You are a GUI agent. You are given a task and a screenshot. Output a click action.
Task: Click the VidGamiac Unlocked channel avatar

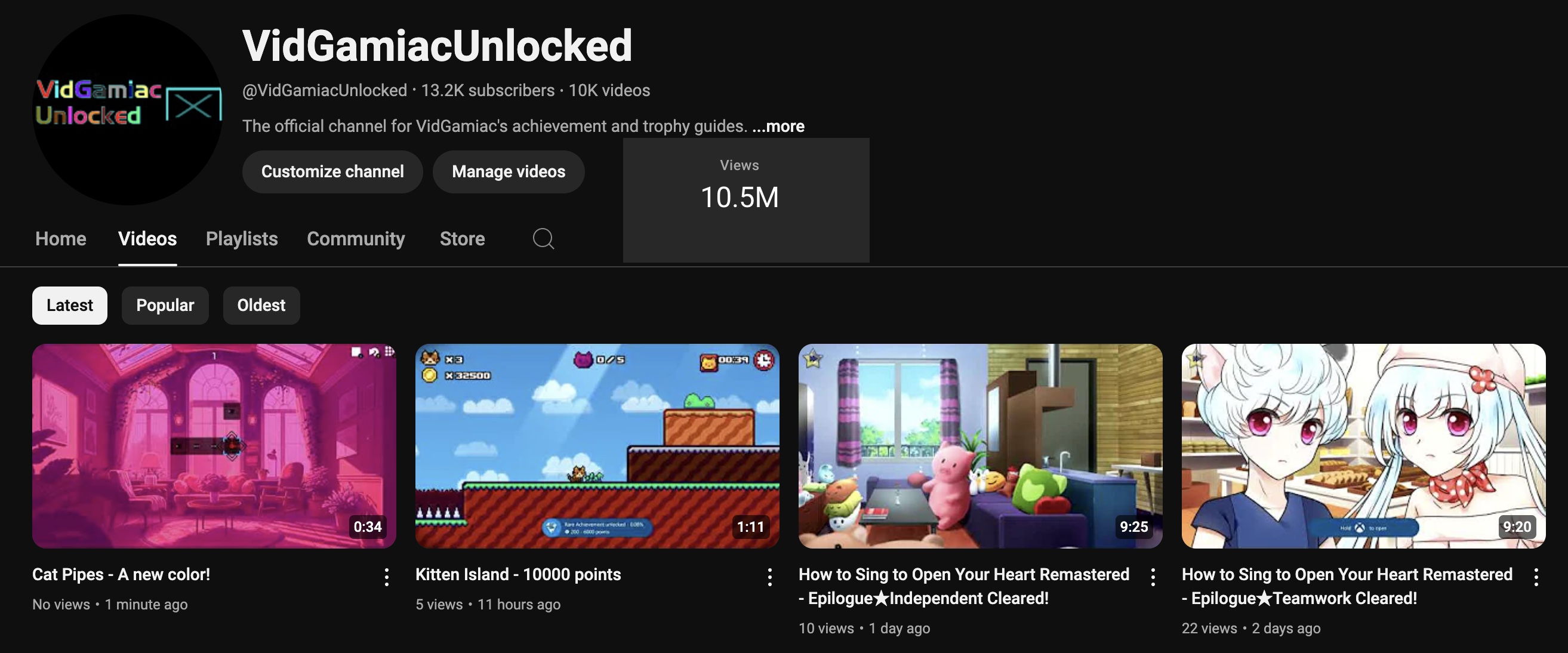click(128, 110)
